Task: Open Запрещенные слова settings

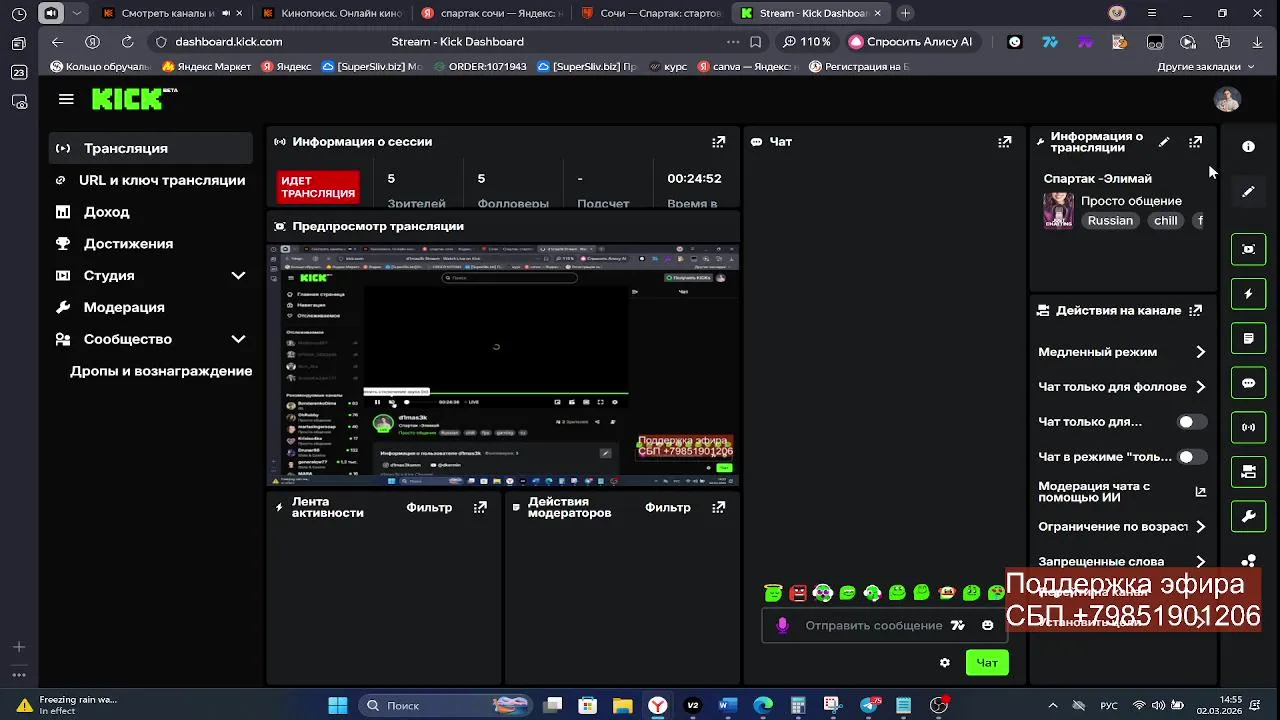Action: click(x=1122, y=562)
